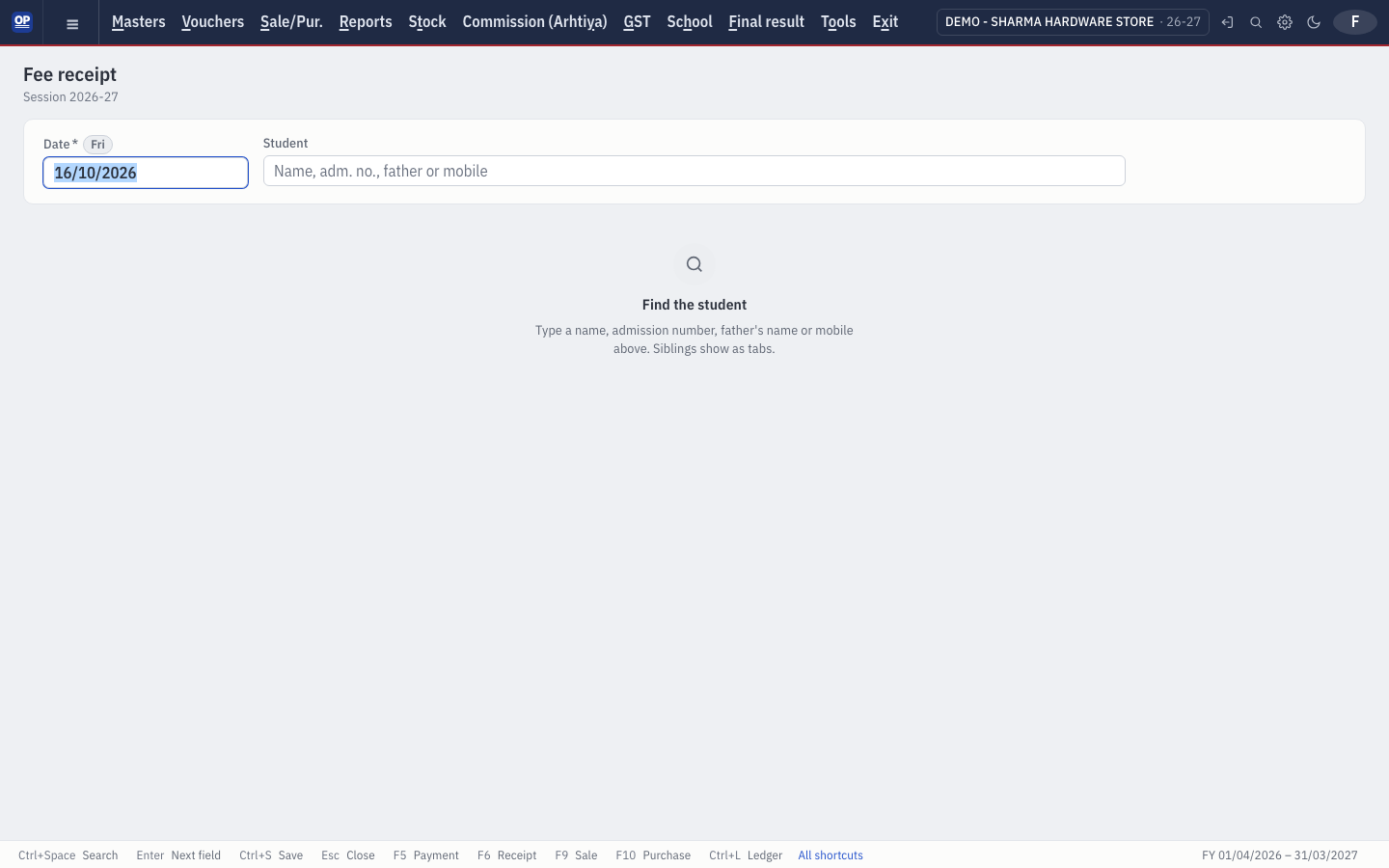Switch company via DEMO - SHARMA HARDWARE STORE
This screenshot has height=868, width=1389.
click(1073, 22)
